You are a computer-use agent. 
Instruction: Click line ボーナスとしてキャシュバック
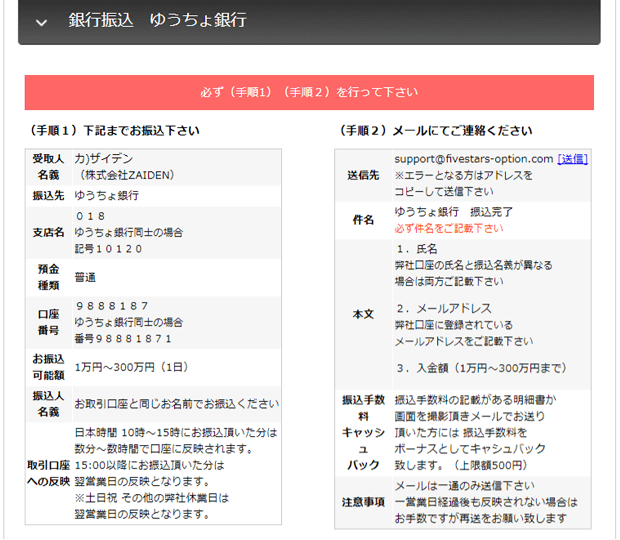(470, 449)
